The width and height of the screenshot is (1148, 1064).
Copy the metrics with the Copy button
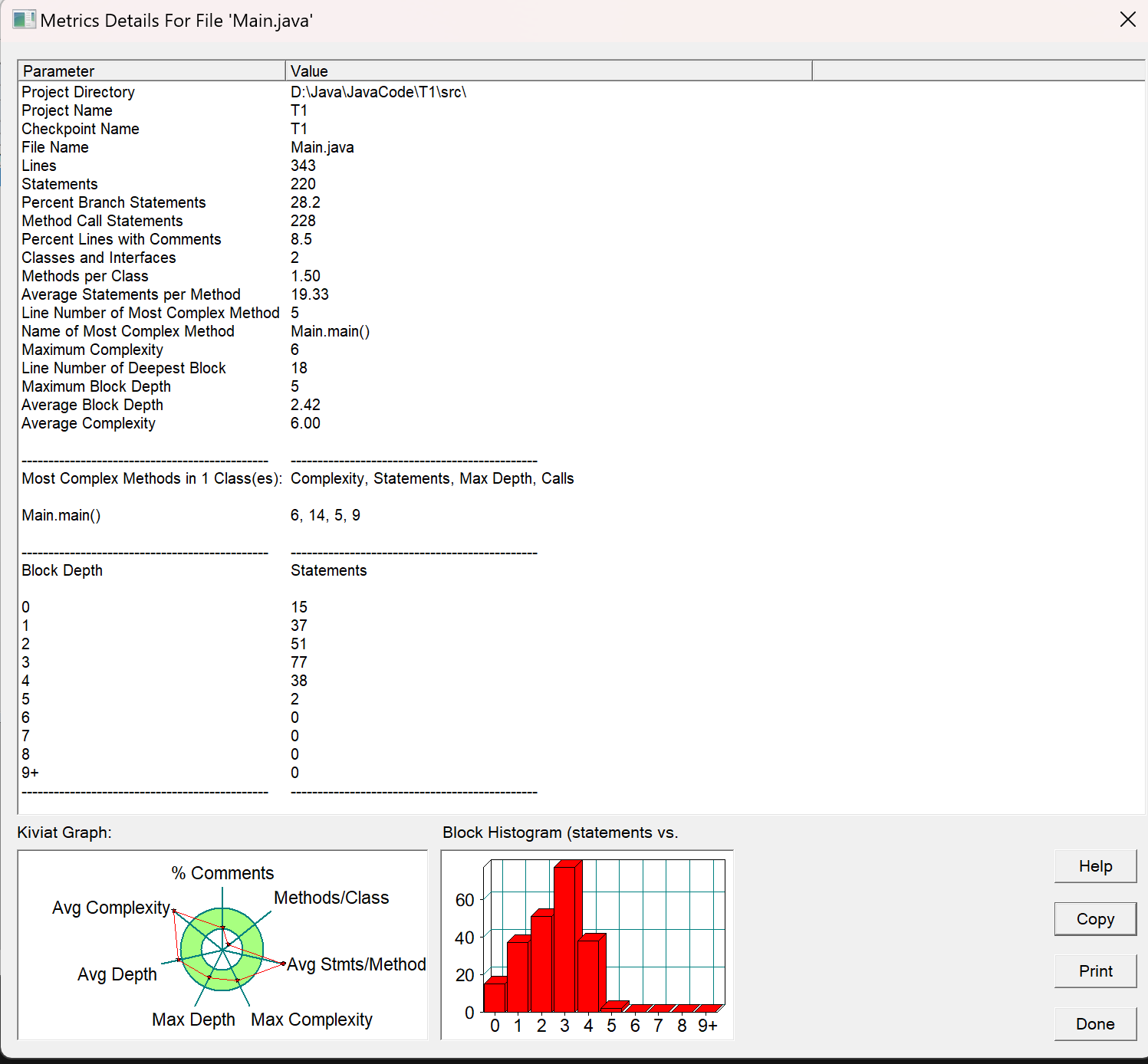(1095, 919)
